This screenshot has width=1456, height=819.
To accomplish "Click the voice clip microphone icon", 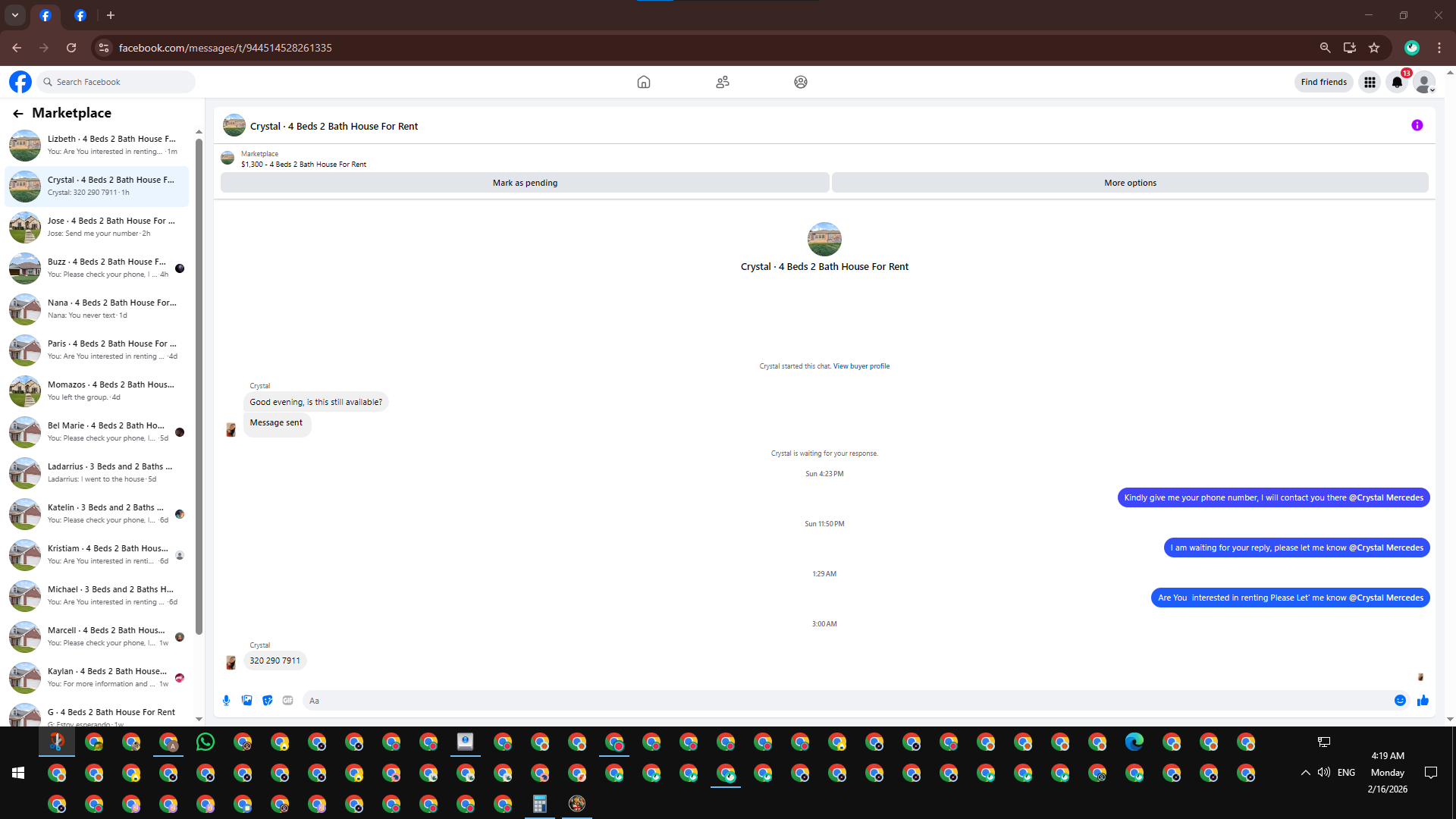I will (x=226, y=701).
